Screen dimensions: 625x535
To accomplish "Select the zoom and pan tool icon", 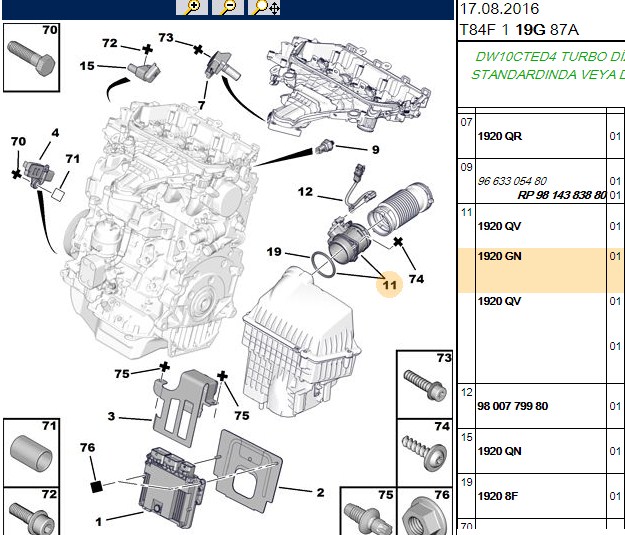I will [264, 7].
